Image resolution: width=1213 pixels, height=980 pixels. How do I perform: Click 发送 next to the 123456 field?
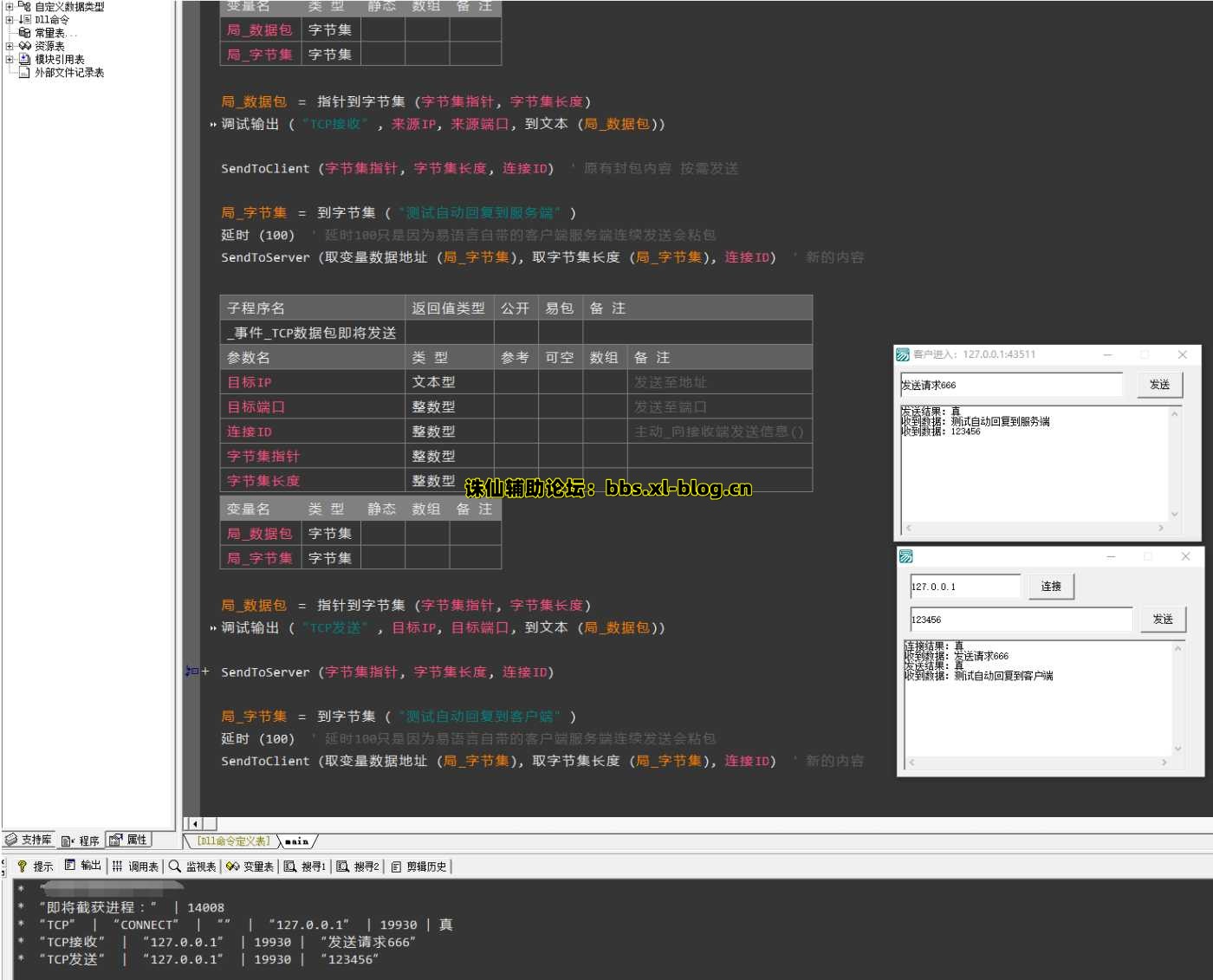point(1163,620)
